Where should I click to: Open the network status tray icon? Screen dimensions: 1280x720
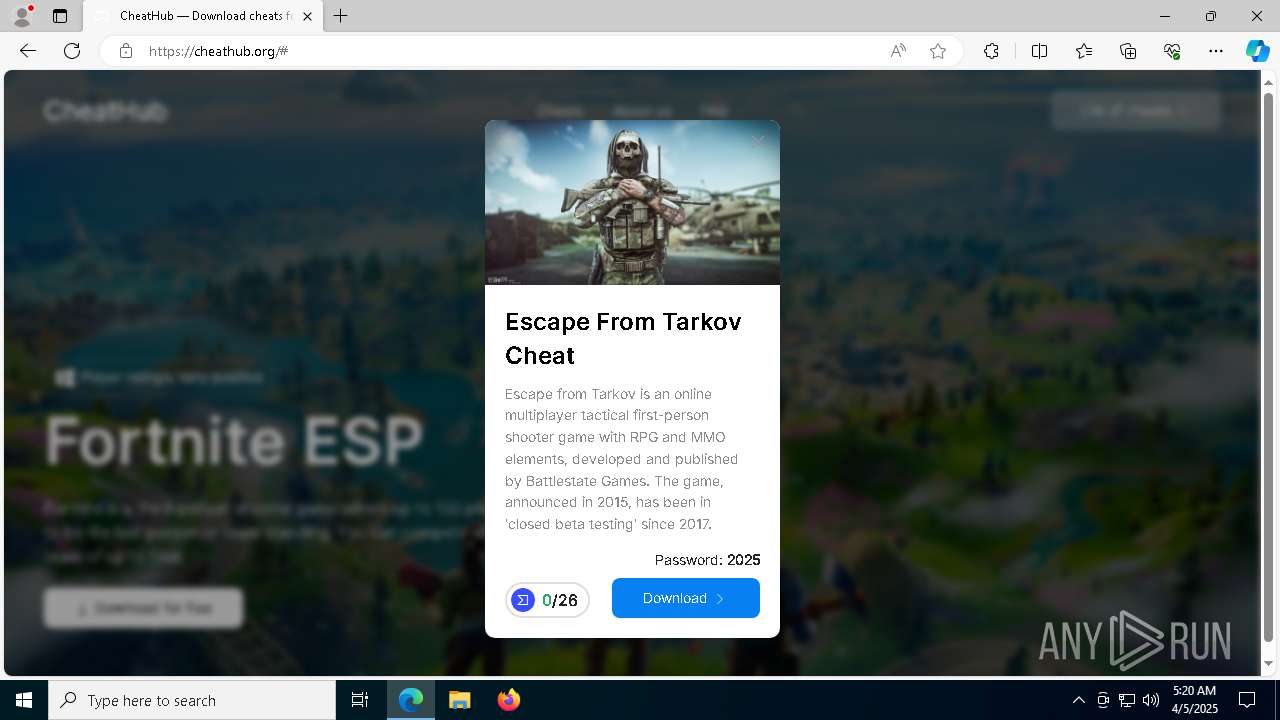click(1127, 700)
